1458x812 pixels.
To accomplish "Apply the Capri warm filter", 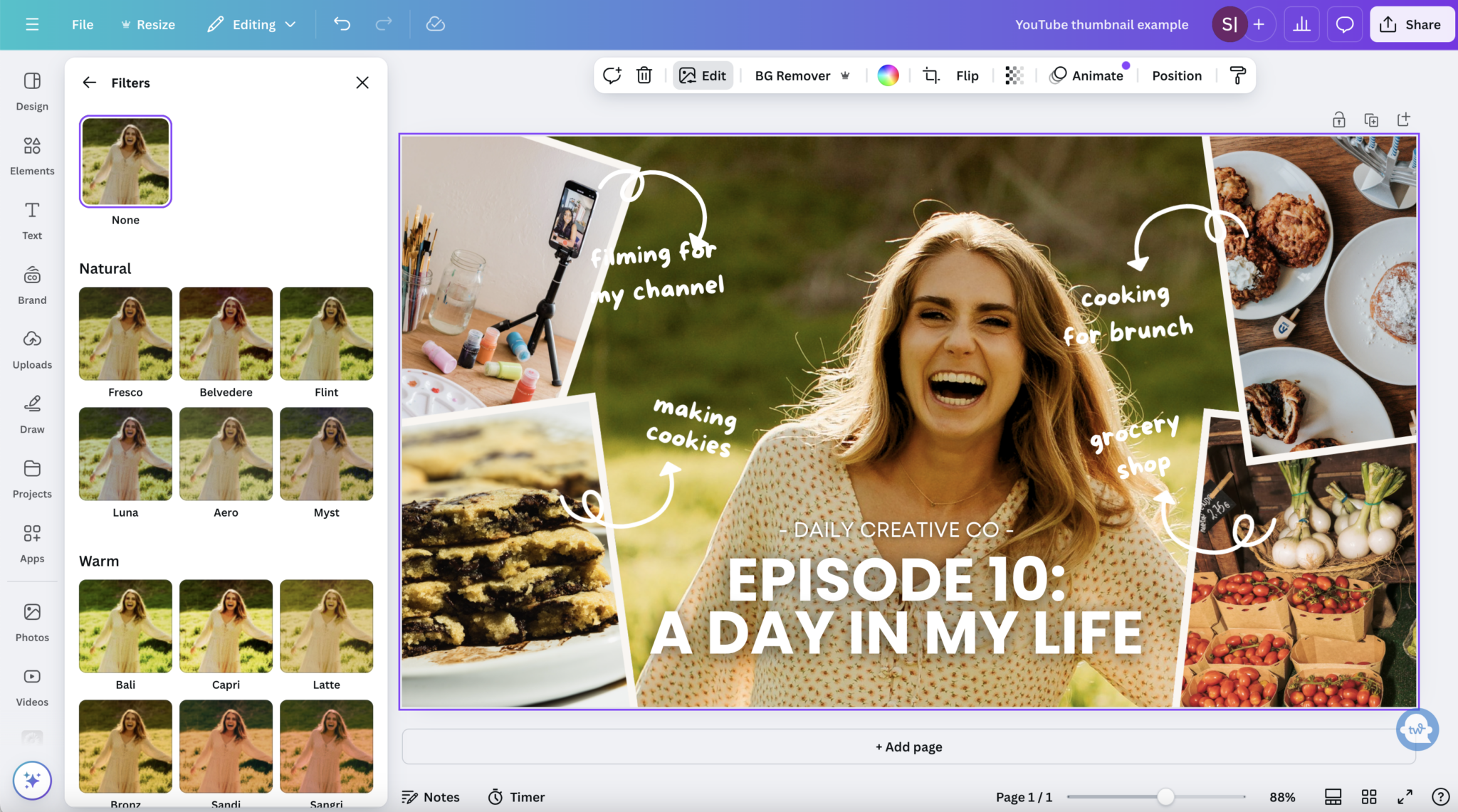I will coord(226,626).
